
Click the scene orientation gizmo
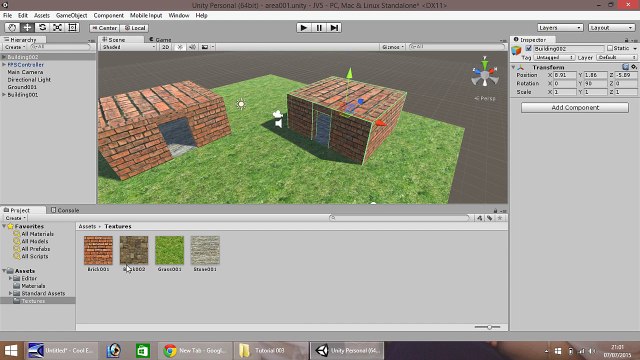tap(484, 76)
